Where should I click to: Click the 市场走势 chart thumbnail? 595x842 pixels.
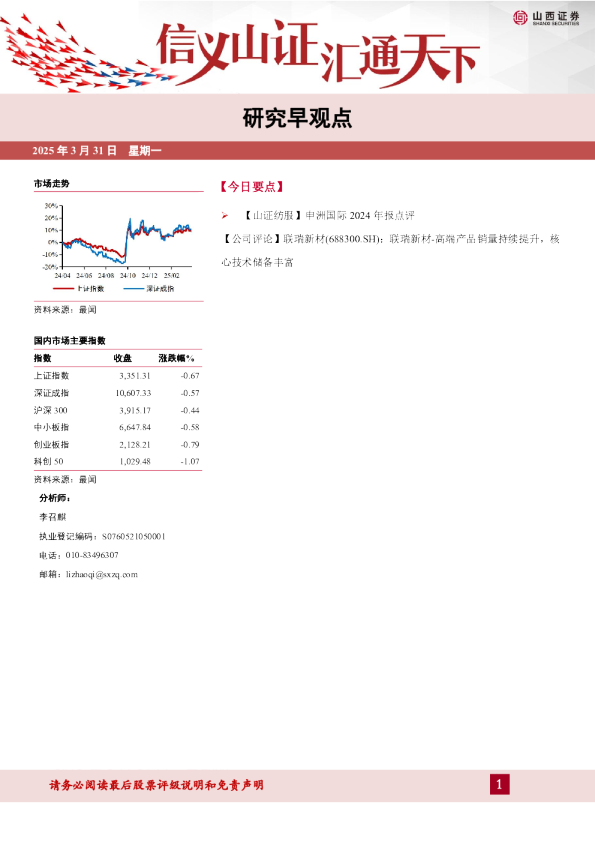(117, 248)
